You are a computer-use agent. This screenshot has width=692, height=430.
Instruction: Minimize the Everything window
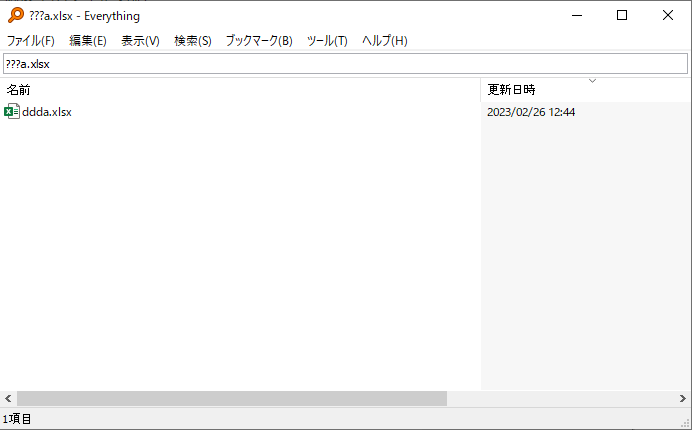tap(577, 15)
